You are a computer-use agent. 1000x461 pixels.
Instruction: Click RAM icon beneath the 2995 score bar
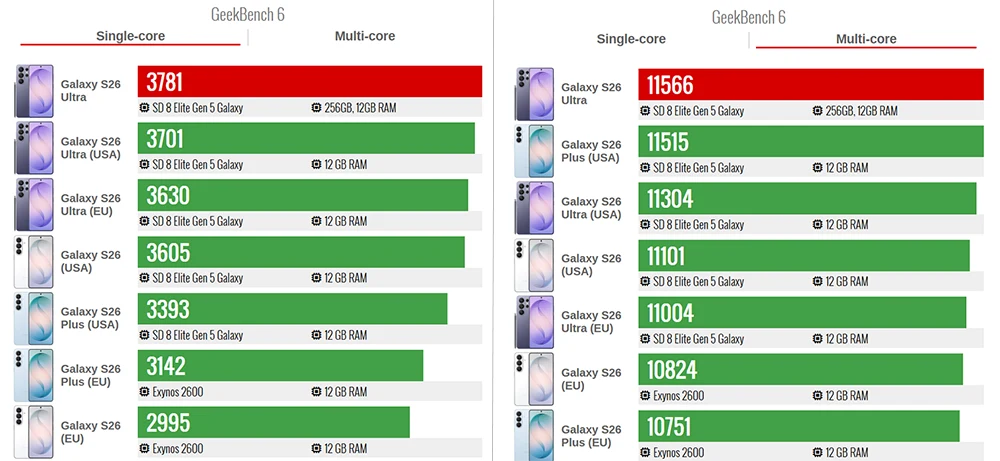coord(316,449)
